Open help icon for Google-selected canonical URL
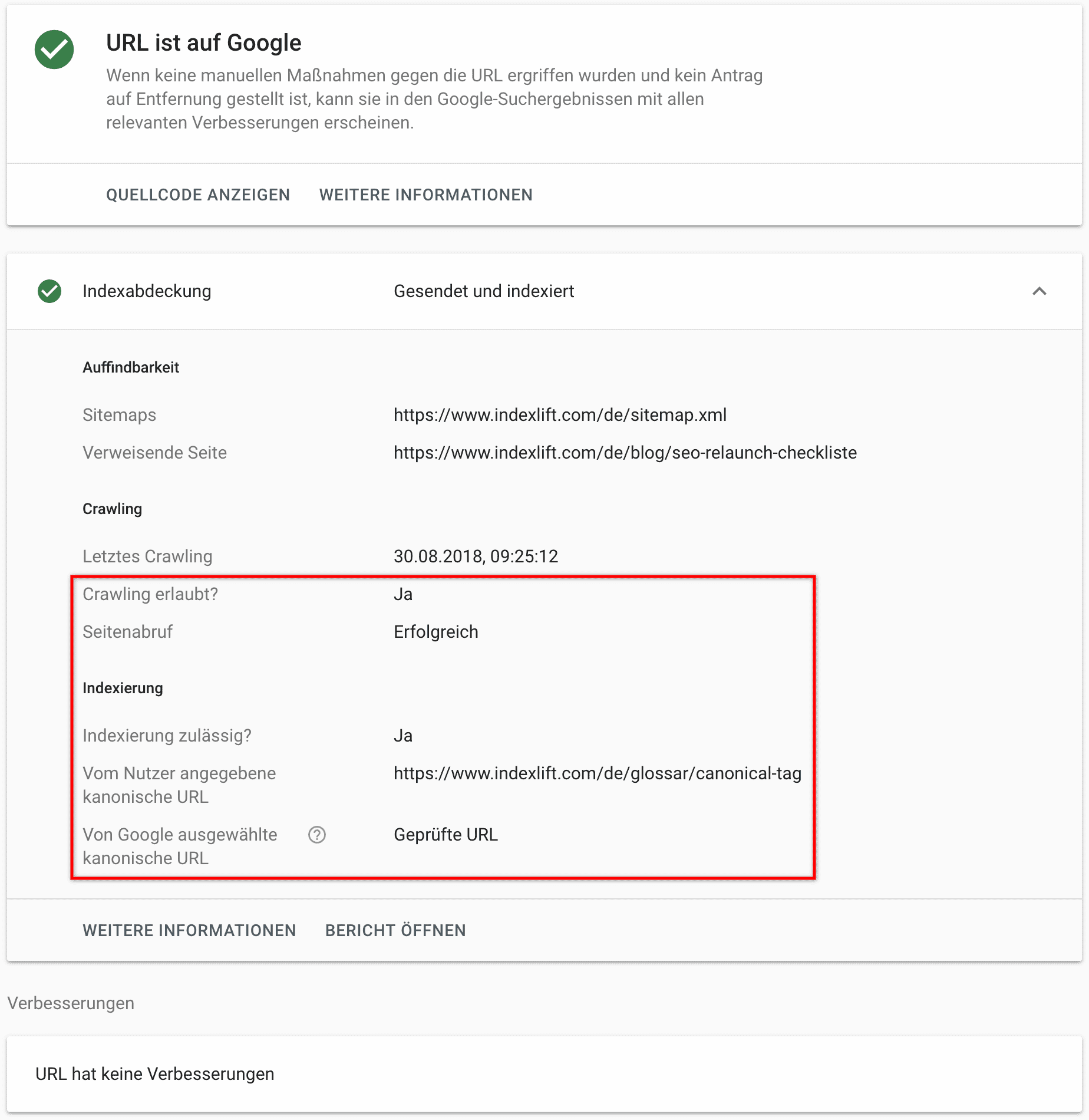 (x=317, y=835)
